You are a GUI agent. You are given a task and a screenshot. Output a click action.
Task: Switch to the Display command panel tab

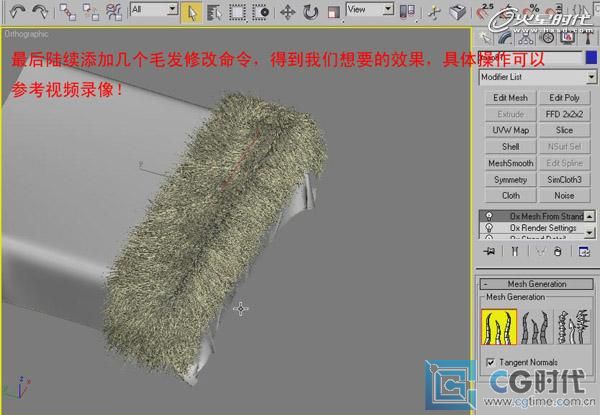pyautogui.click(x=568, y=37)
